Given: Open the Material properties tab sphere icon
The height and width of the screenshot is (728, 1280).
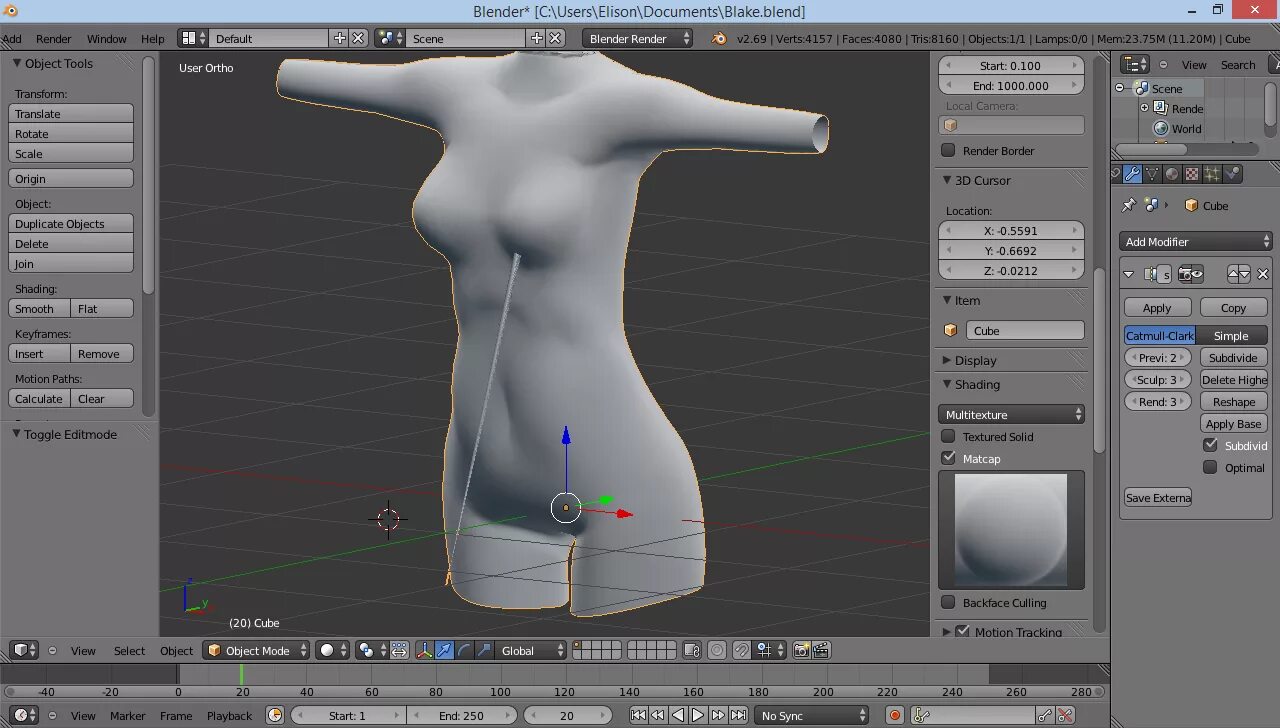Looking at the screenshot, I should [x=1172, y=174].
